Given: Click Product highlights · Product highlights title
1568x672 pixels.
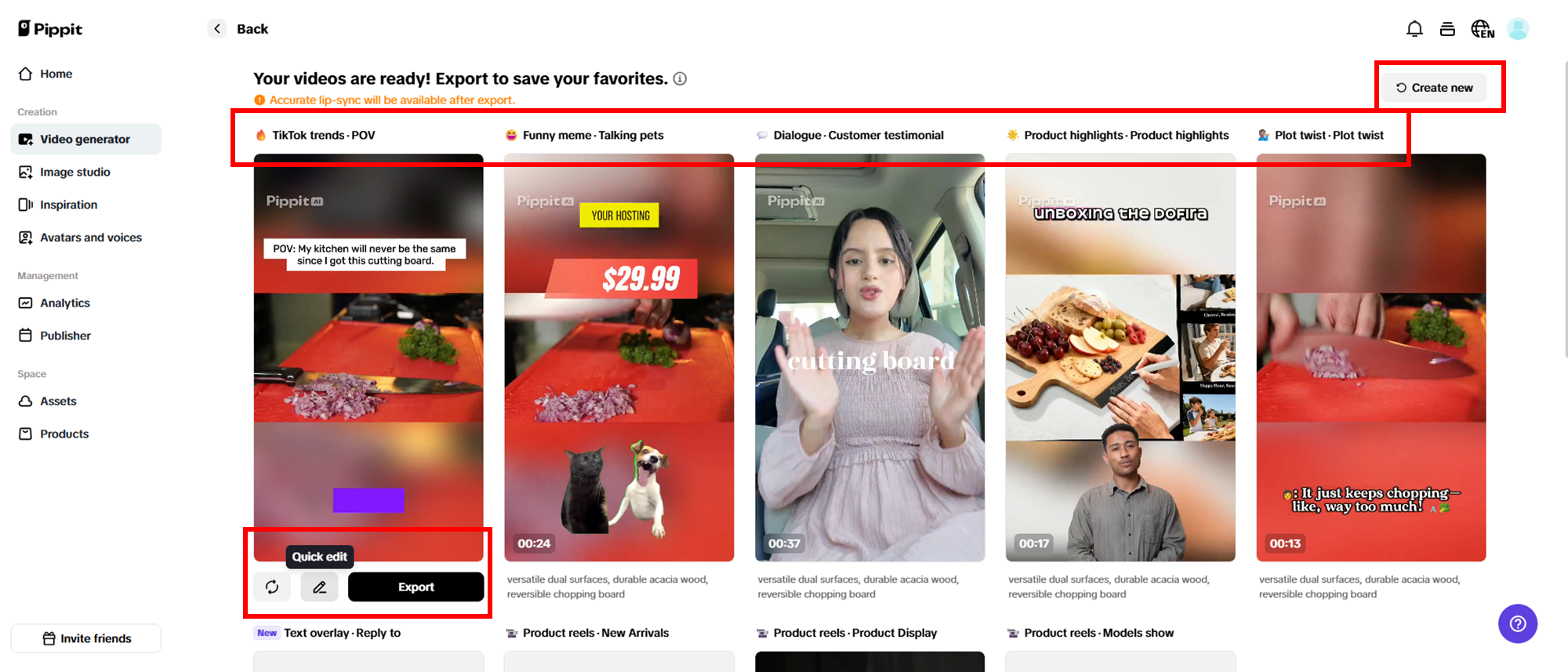Looking at the screenshot, I should pos(1127,135).
